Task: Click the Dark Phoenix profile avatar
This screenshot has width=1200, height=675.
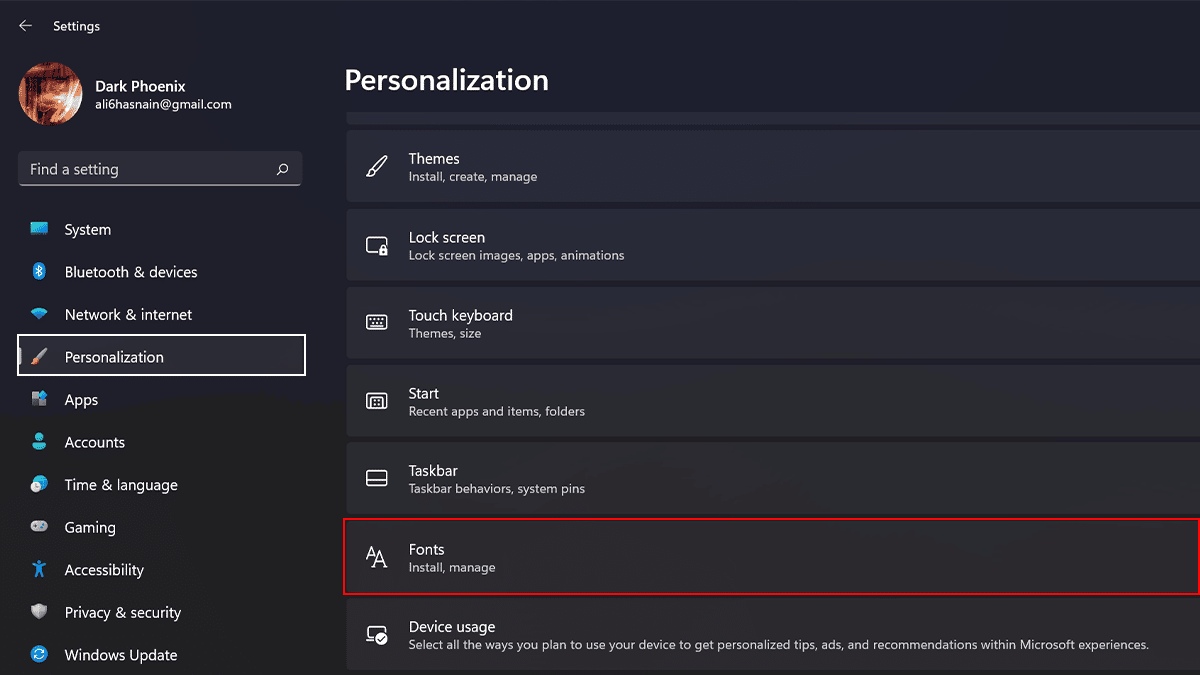Action: (50, 94)
